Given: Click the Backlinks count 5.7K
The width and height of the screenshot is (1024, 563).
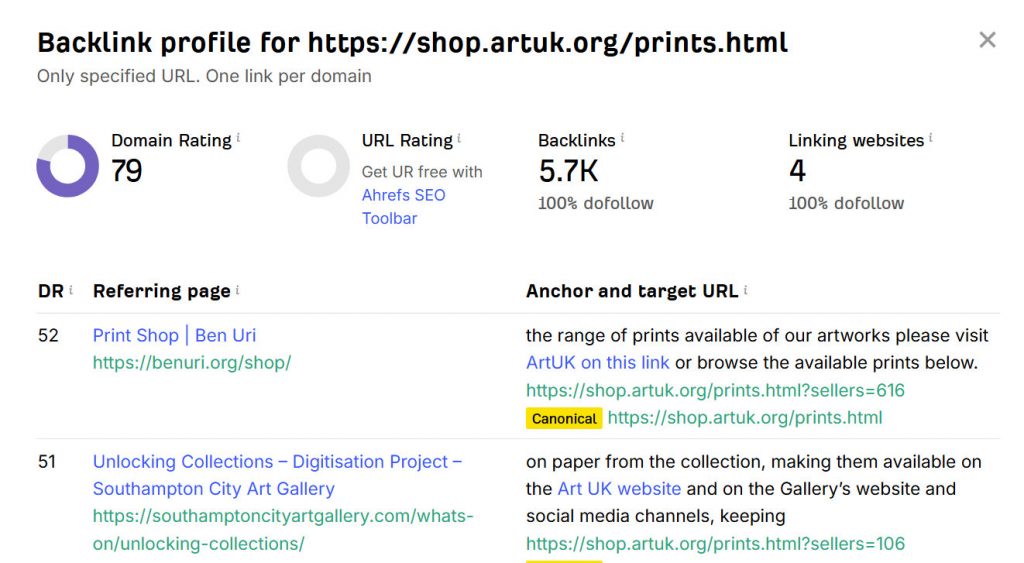Looking at the screenshot, I should coord(568,171).
